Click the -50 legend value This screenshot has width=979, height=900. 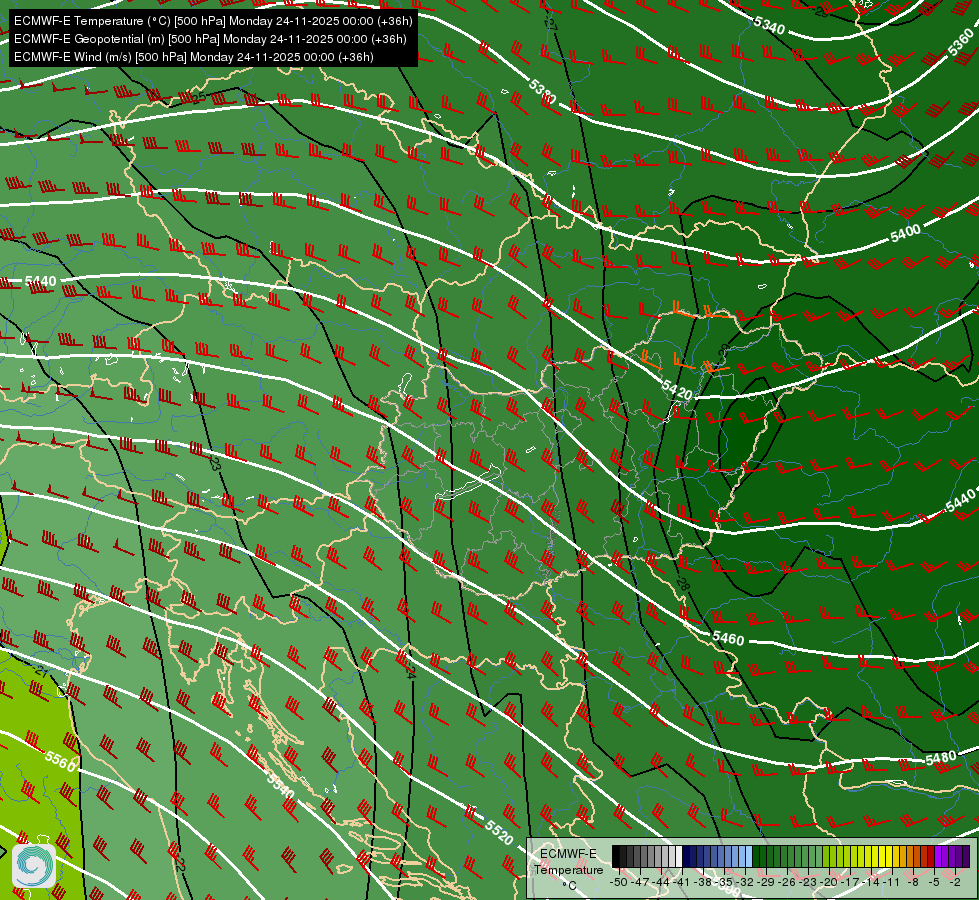pyautogui.click(x=619, y=883)
